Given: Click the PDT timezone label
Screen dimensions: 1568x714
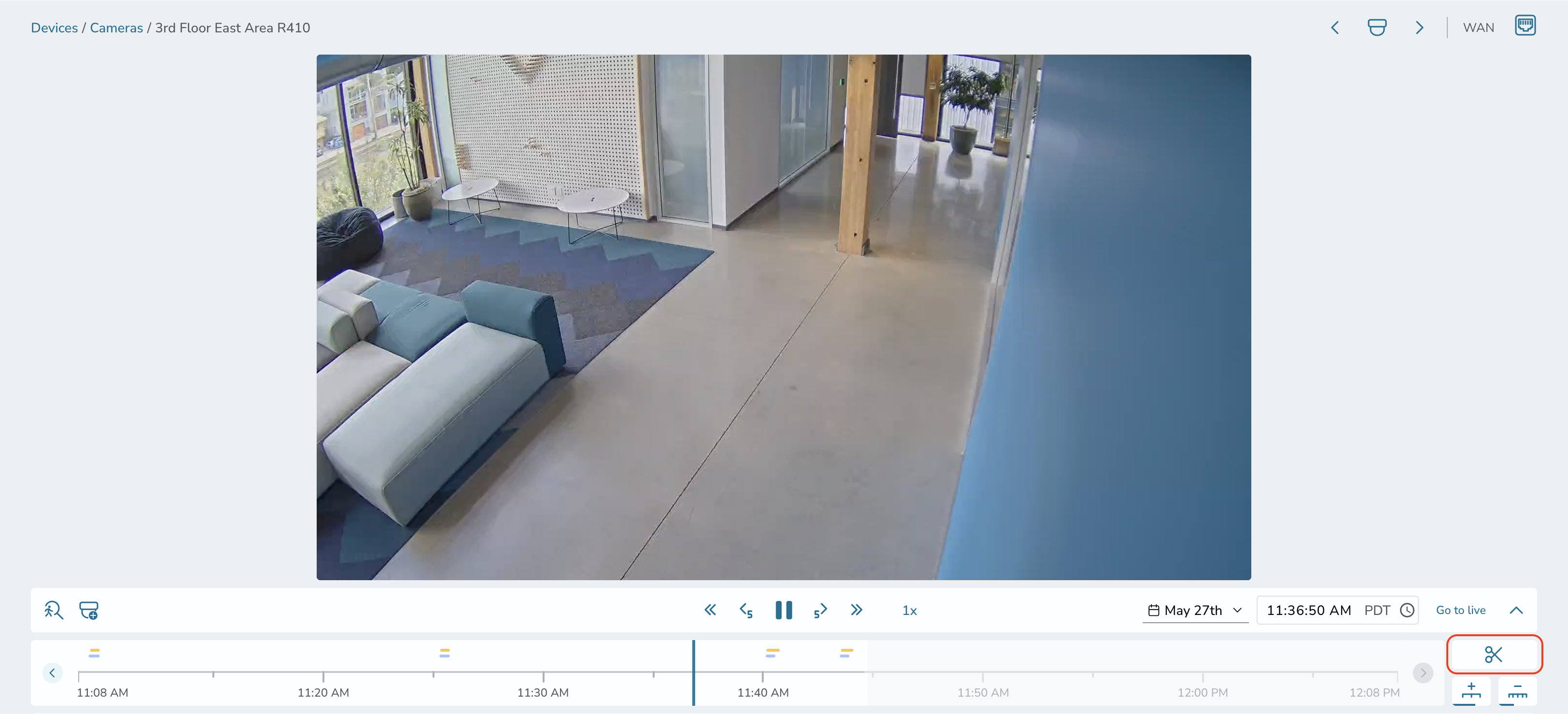Looking at the screenshot, I should point(1377,611).
